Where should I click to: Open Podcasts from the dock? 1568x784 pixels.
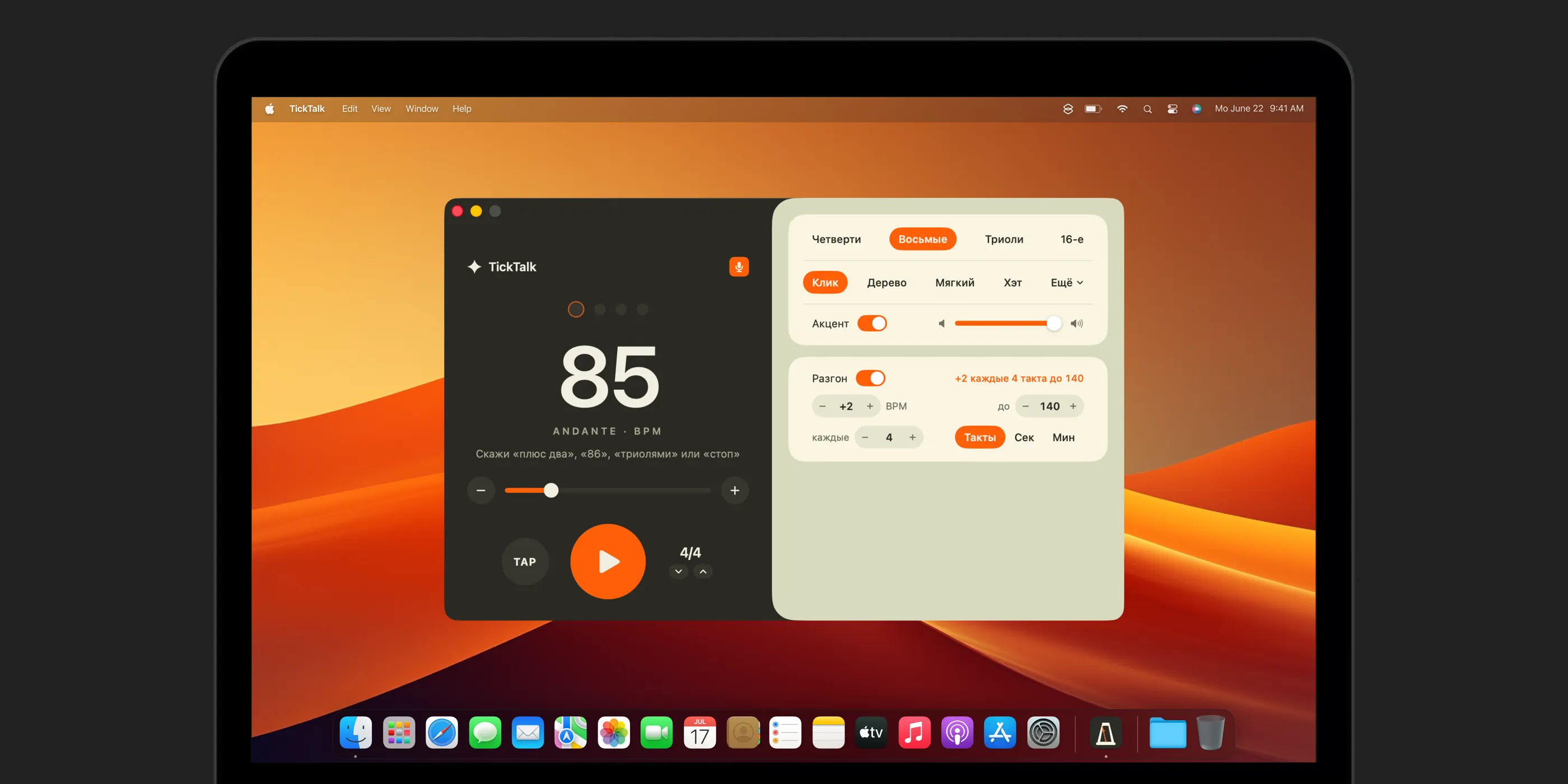957,732
